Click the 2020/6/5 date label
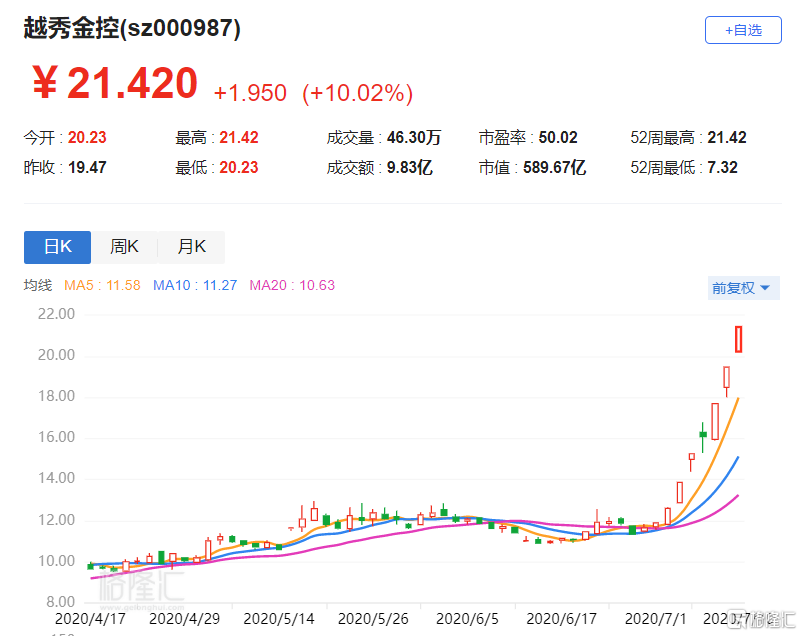Screen dimensions: 802x636 (467, 619)
